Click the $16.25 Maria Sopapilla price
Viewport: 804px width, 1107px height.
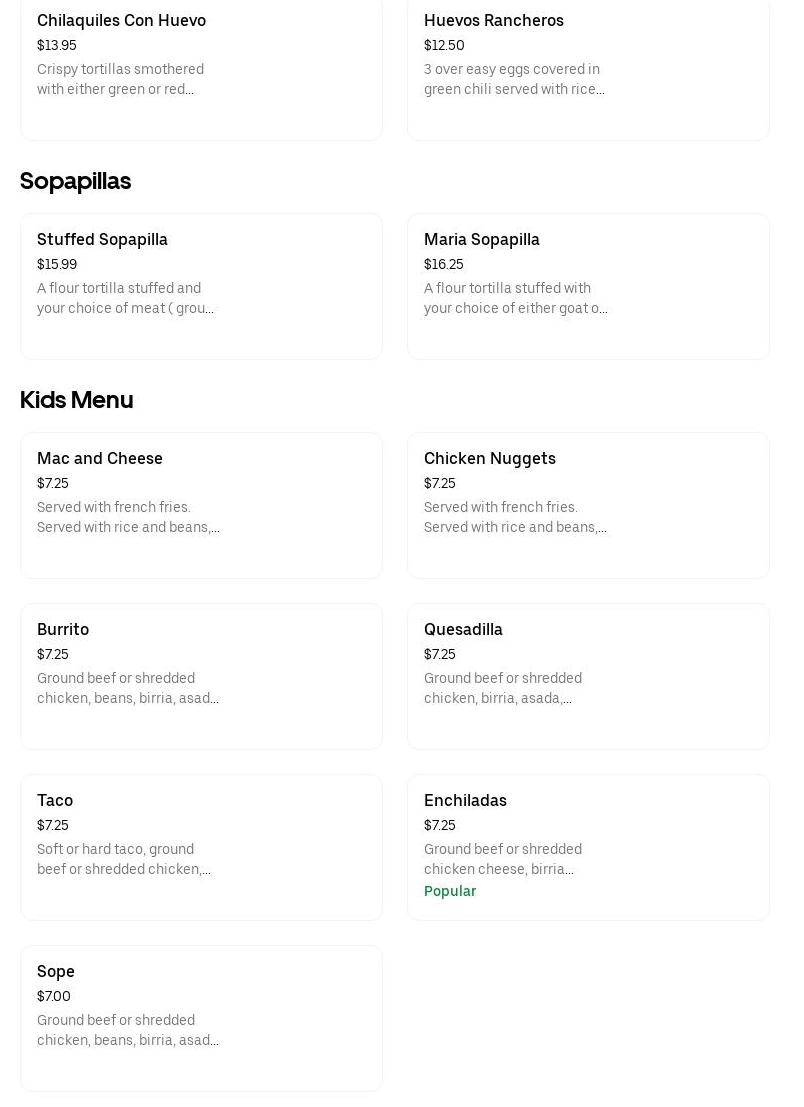point(443,265)
